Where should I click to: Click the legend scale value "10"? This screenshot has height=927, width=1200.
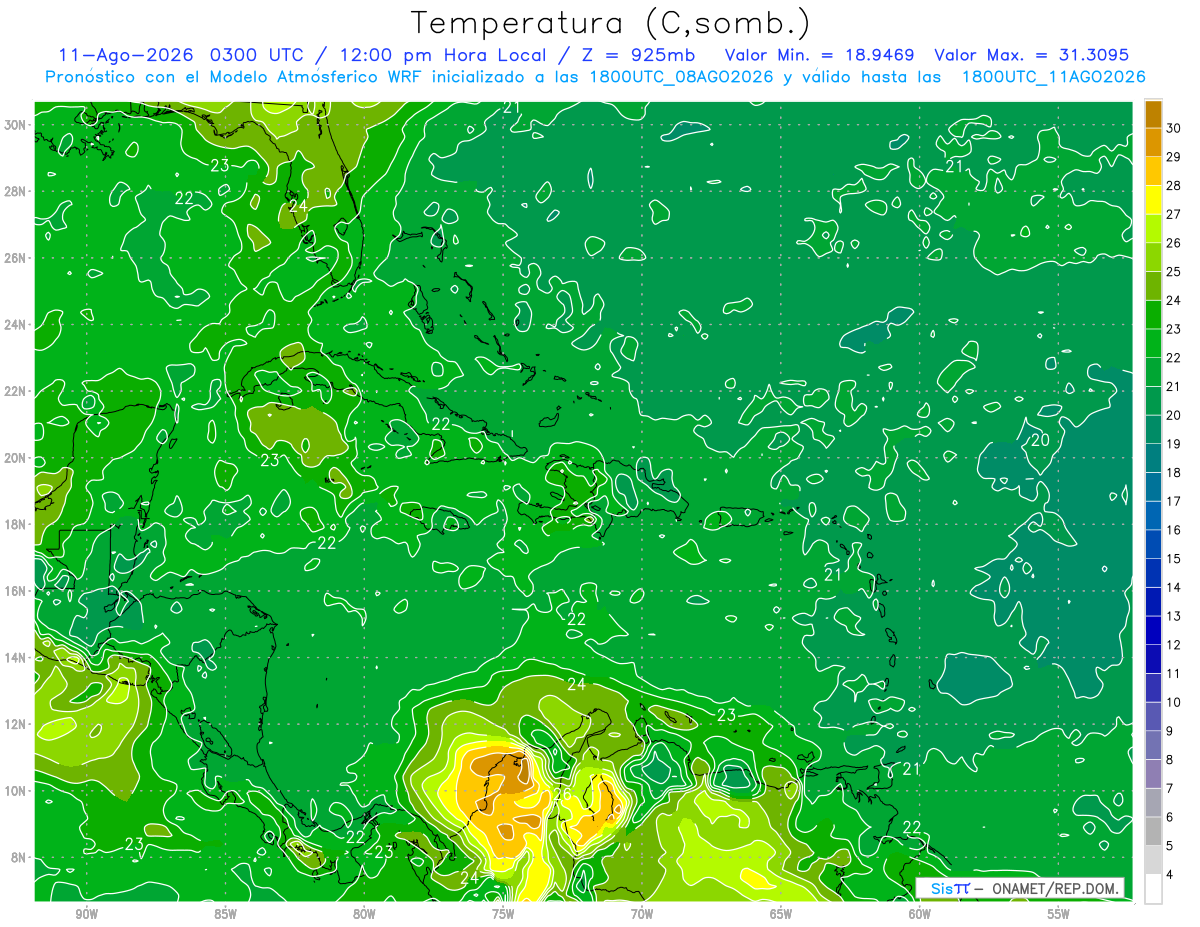tap(1174, 703)
